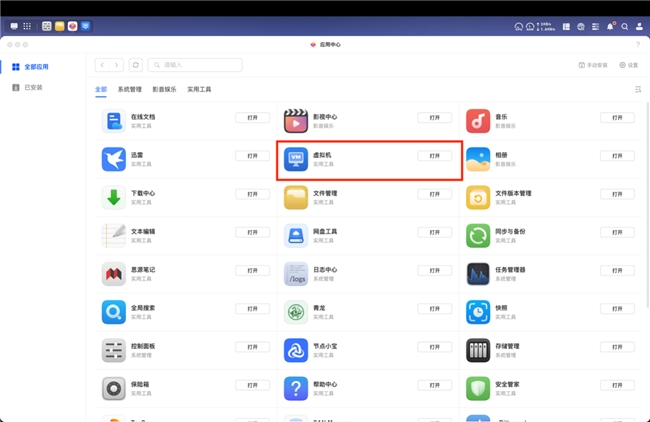Open the notifications bell icon
650x422 pixels.
[x=610, y=27]
